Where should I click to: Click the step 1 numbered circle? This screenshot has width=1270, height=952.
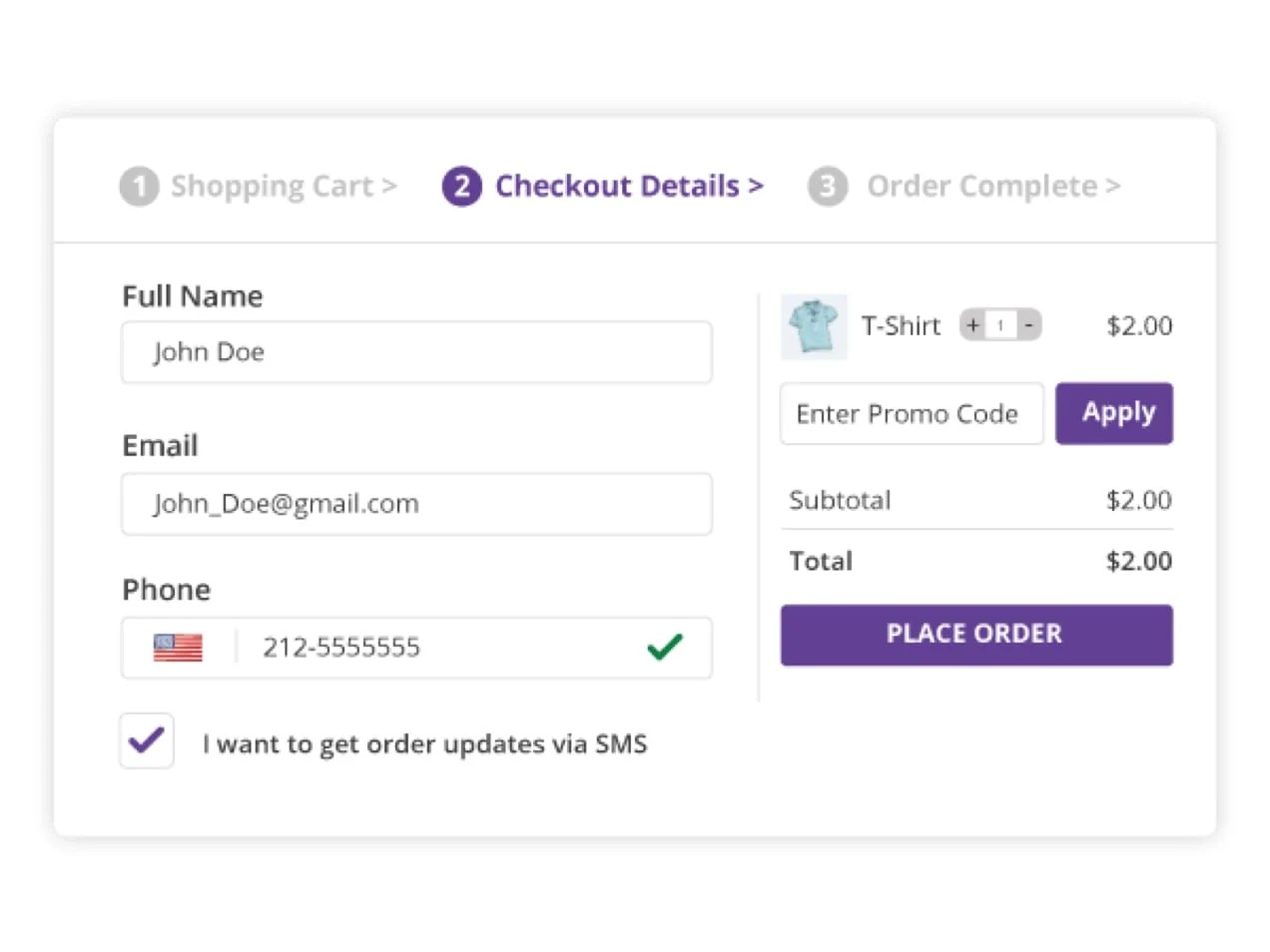(x=139, y=186)
